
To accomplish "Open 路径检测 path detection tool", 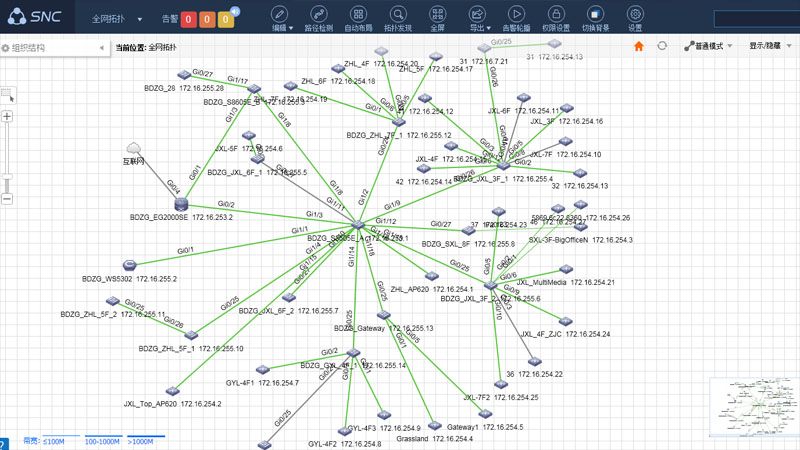I will click(318, 18).
